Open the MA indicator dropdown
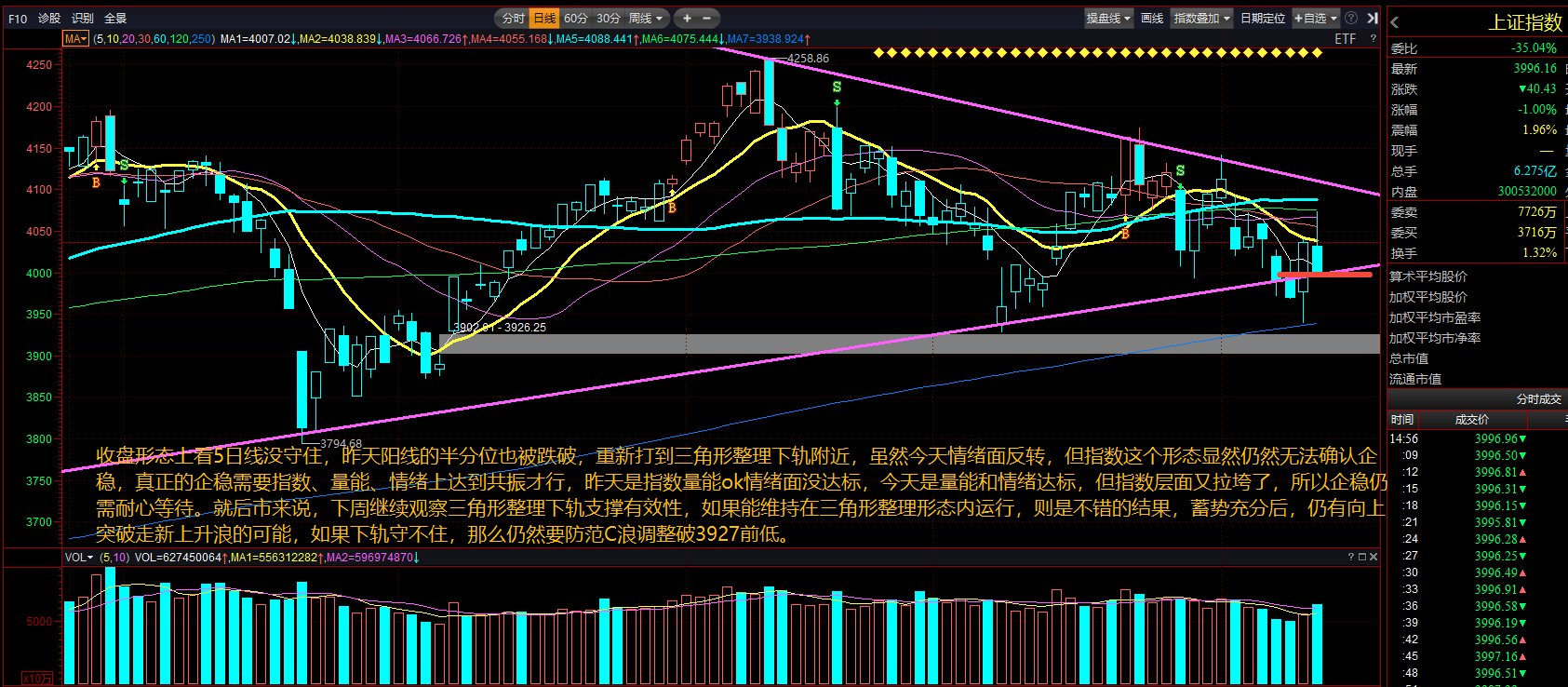1568x687 pixels. 75,39
